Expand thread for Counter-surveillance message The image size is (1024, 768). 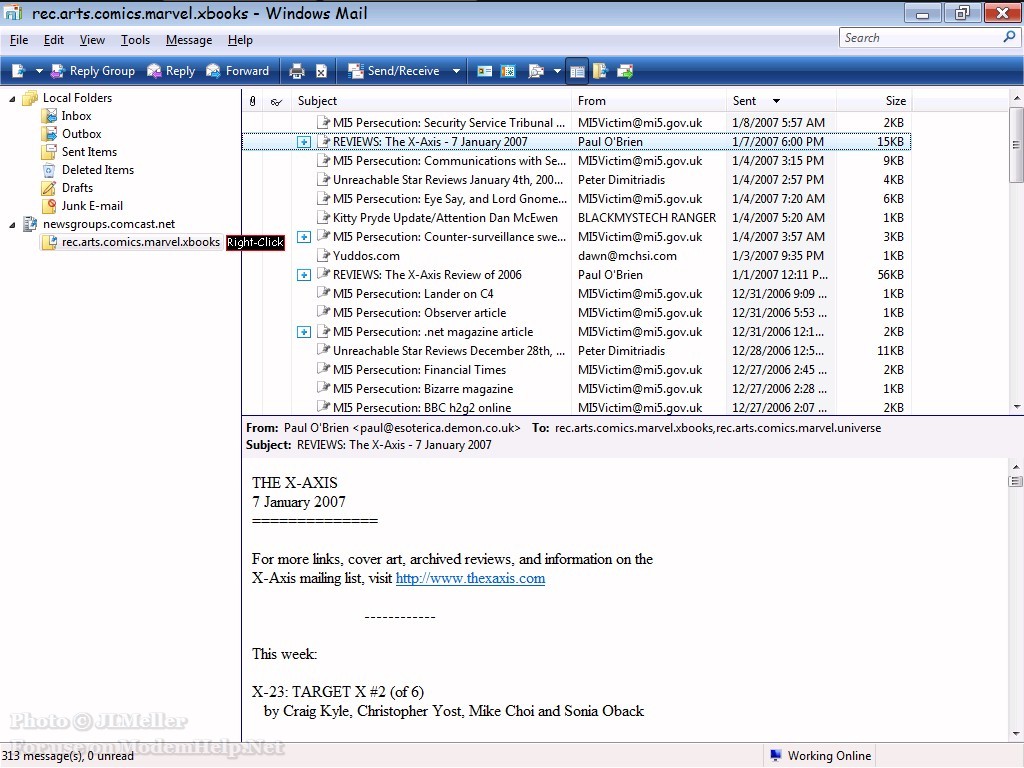(x=304, y=237)
